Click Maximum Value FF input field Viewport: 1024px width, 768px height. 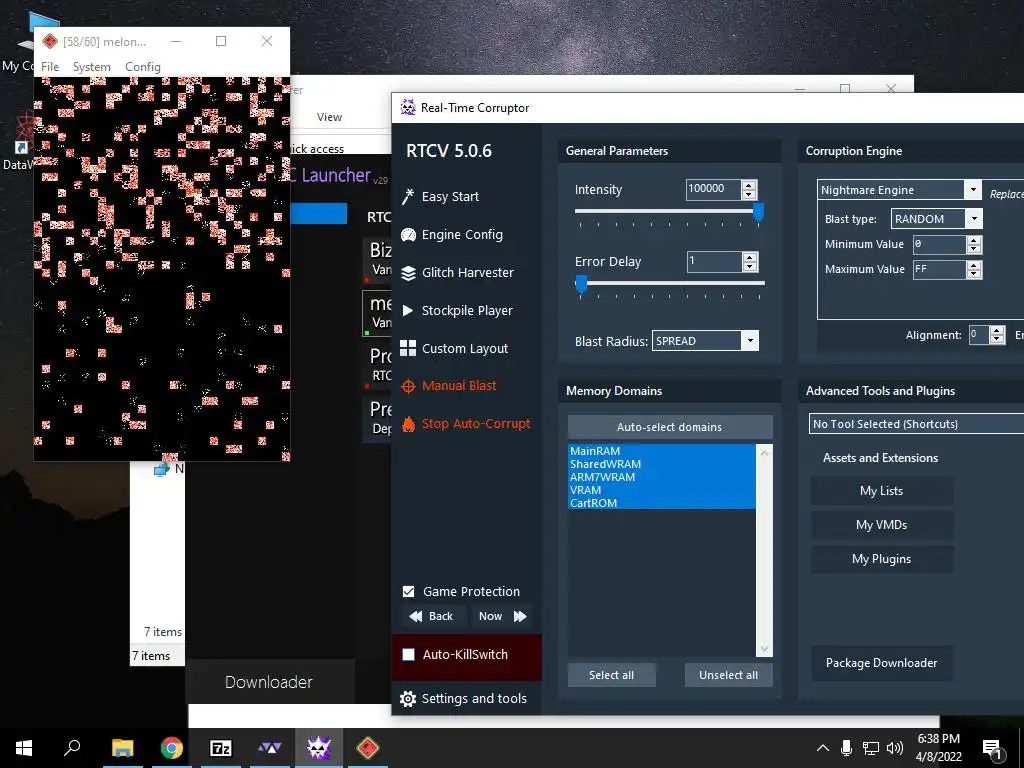coord(939,269)
